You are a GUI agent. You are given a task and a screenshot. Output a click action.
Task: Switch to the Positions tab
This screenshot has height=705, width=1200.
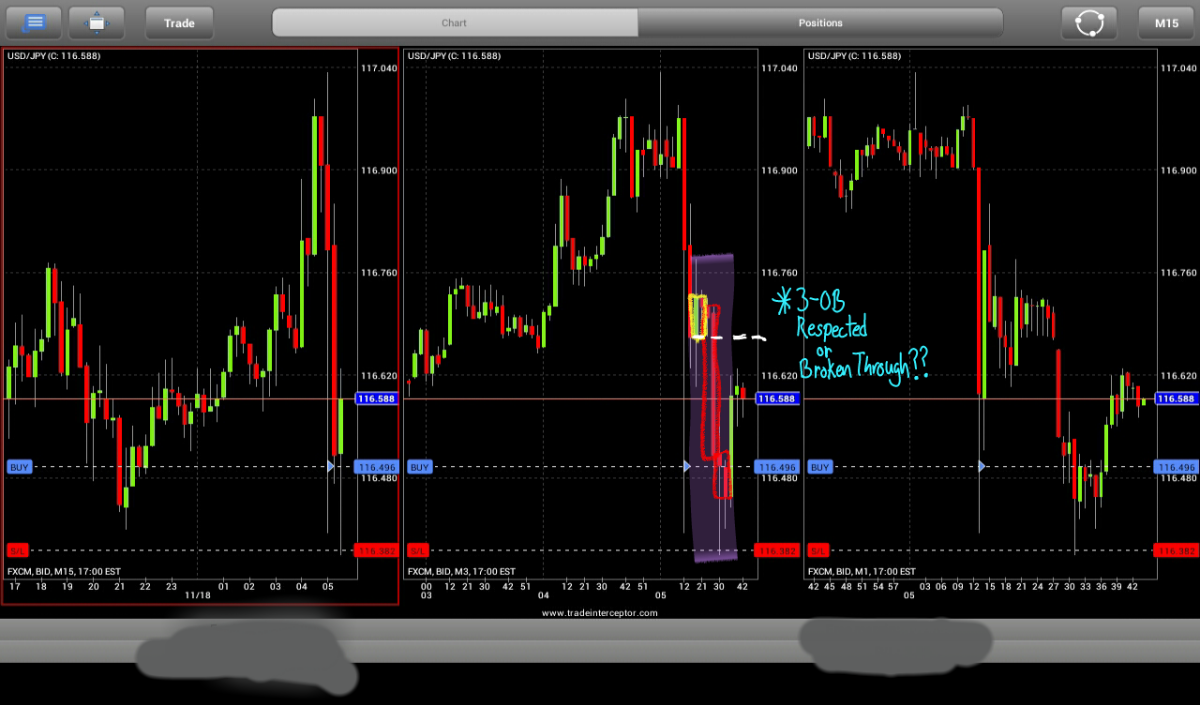[821, 22]
